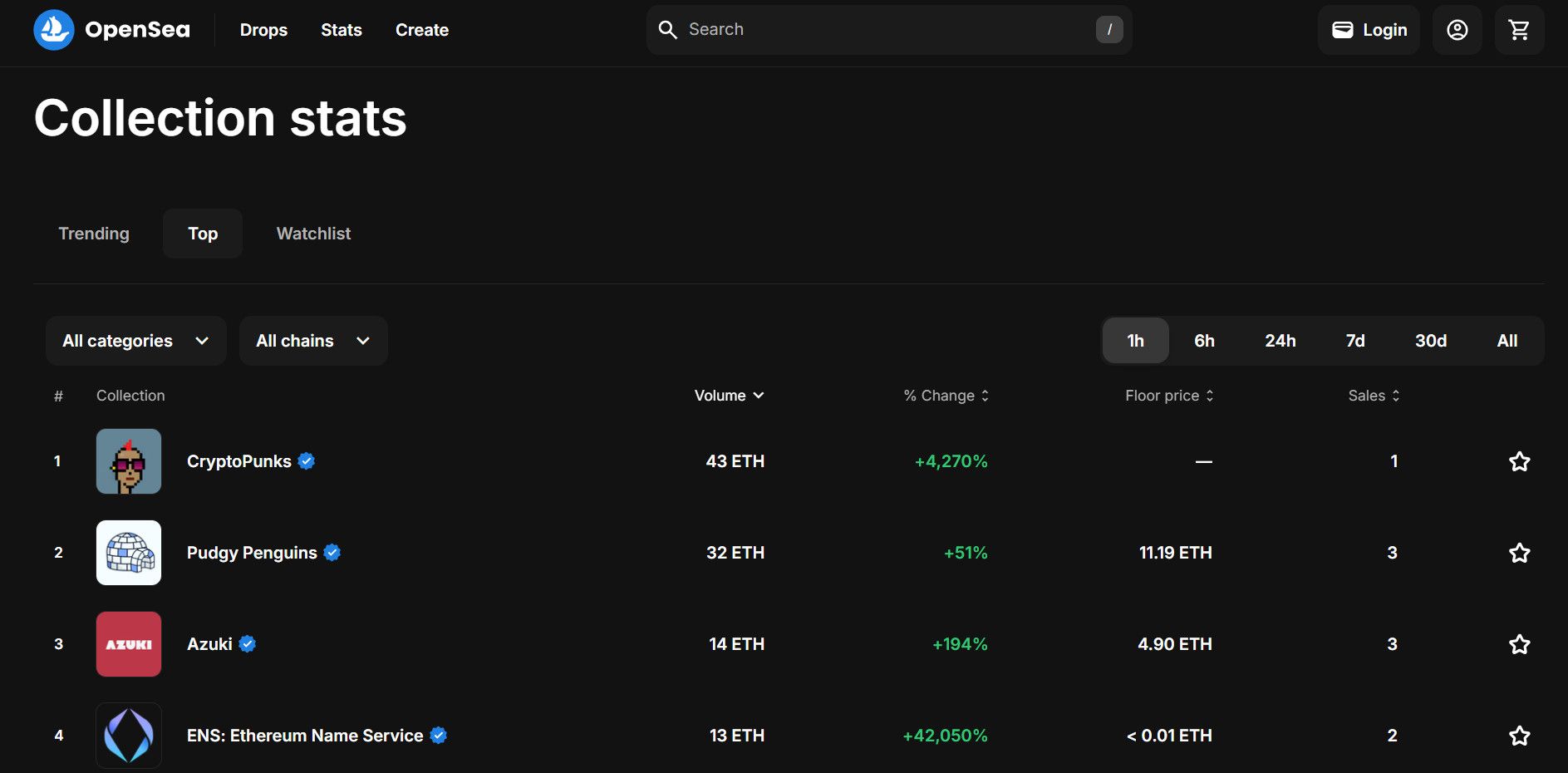Click the 43 ETH volume value

pyautogui.click(x=735, y=461)
